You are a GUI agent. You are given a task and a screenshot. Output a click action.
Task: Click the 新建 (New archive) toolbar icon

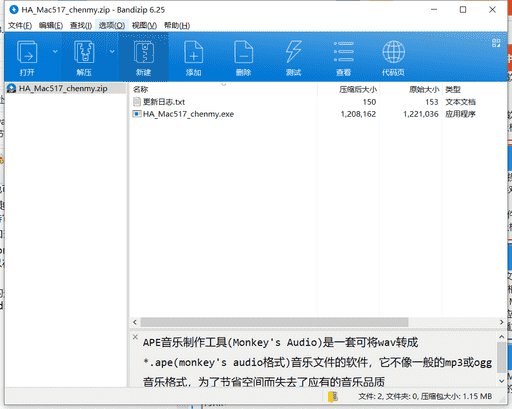coord(144,52)
